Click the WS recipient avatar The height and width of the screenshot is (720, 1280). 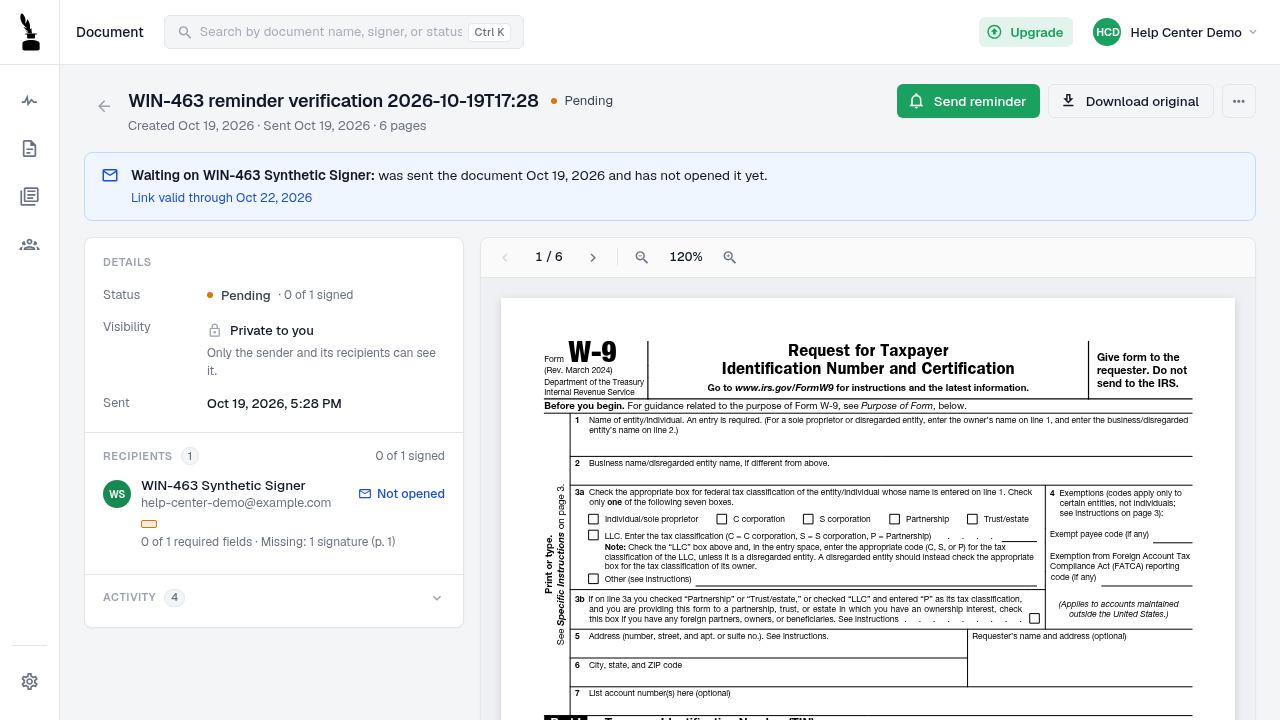click(x=117, y=494)
